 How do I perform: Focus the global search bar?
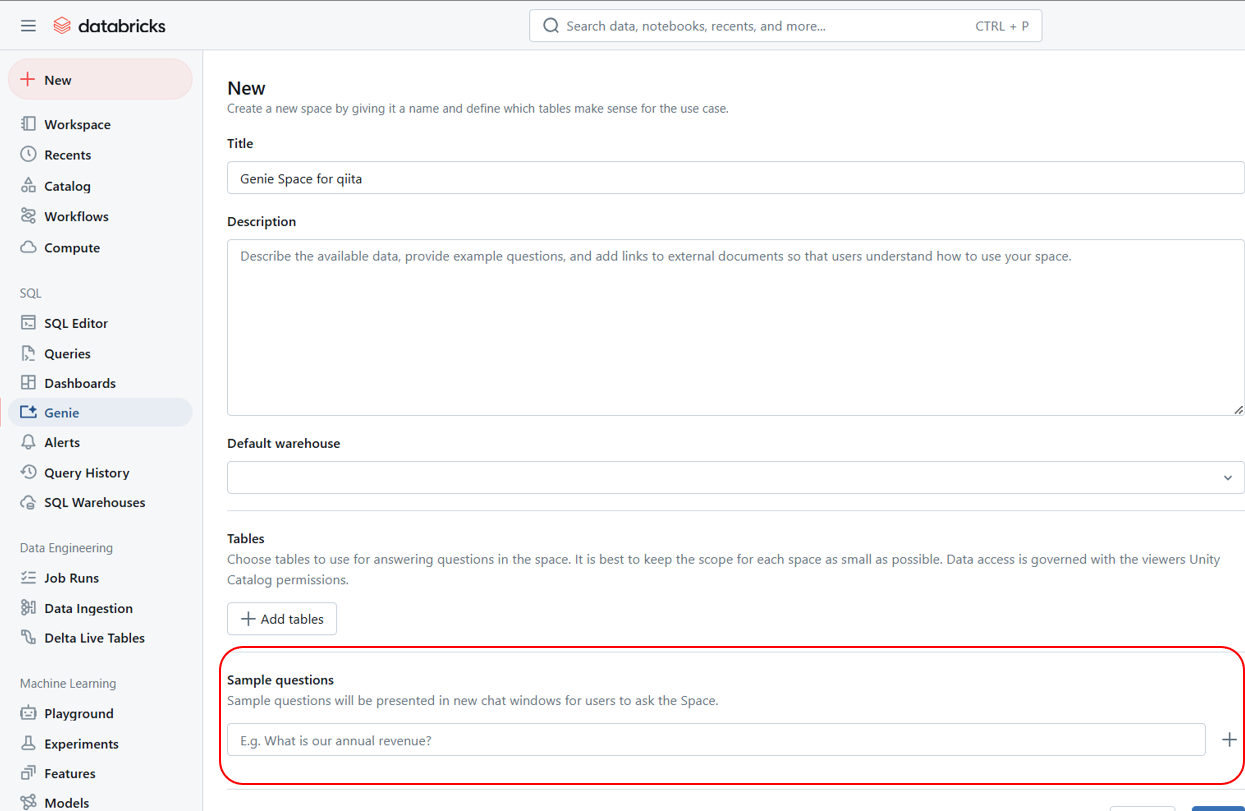click(785, 26)
